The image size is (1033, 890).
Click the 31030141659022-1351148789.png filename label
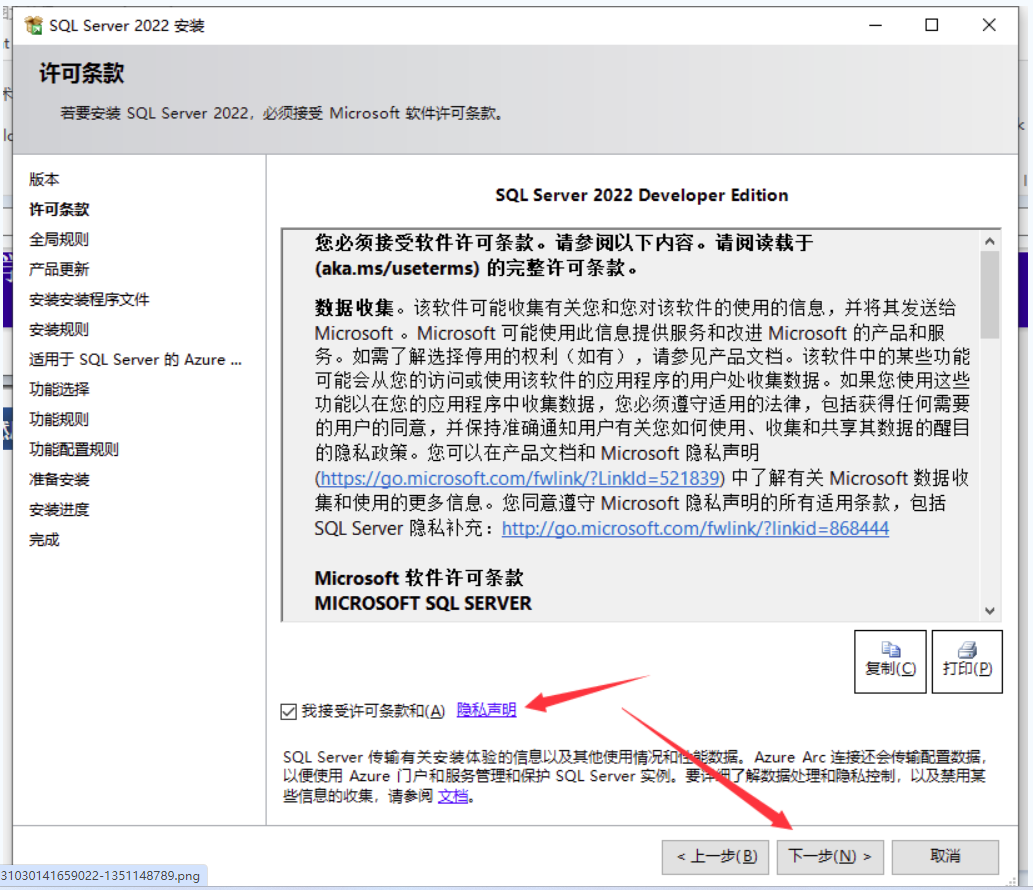(x=100, y=876)
